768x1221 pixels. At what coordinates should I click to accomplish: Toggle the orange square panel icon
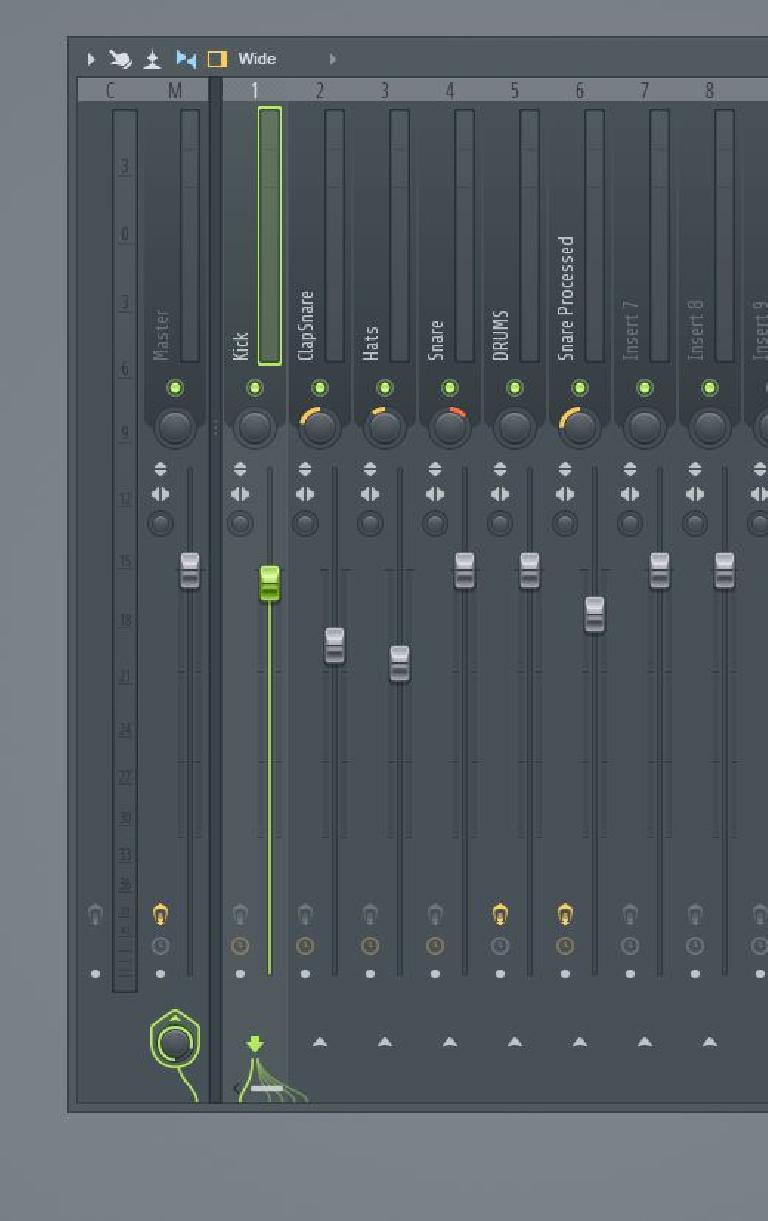point(217,59)
